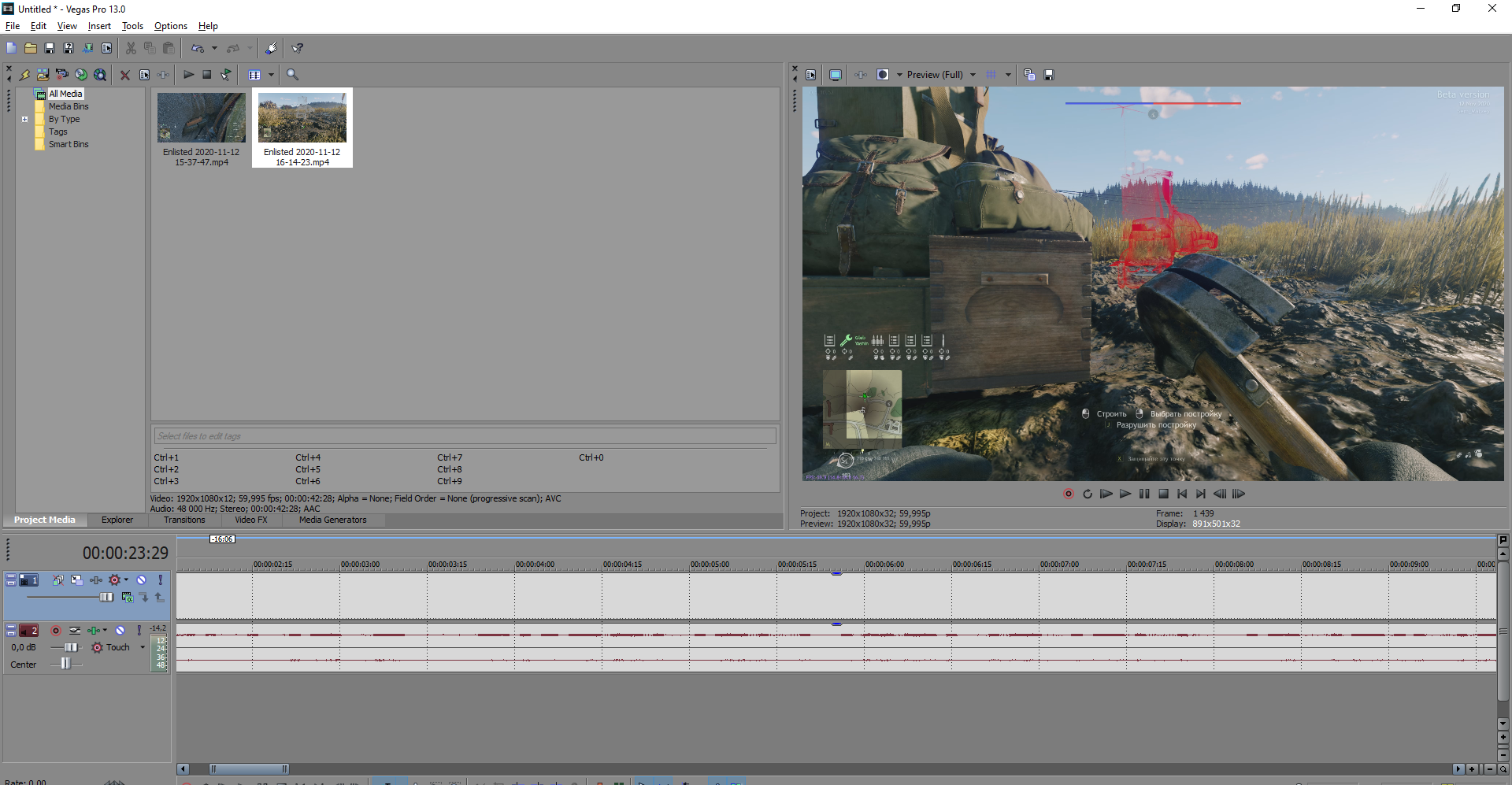The width and height of the screenshot is (1512, 785).
Task: Arm audio track 2 for recording
Action: click(56, 631)
